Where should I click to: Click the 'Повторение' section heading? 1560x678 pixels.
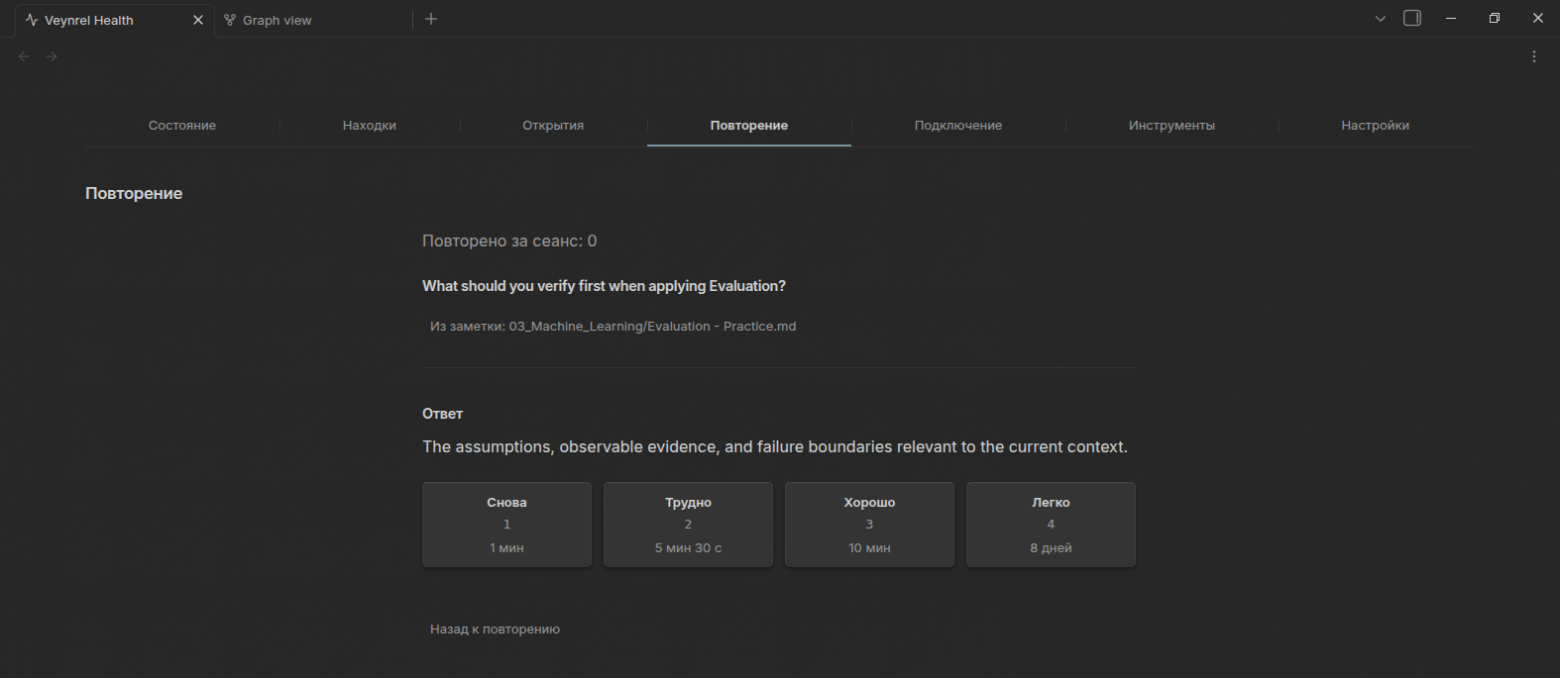(134, 193)
